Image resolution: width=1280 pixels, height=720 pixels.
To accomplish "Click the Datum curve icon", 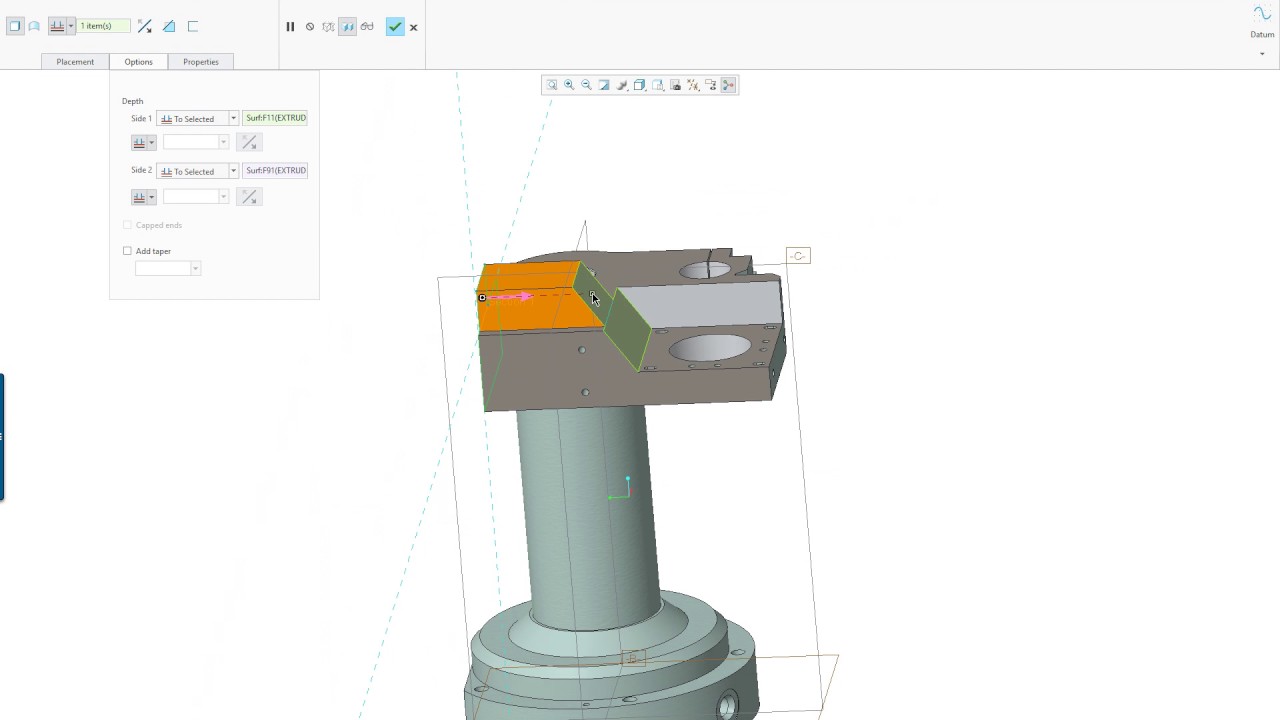I will click(1262, 14).
